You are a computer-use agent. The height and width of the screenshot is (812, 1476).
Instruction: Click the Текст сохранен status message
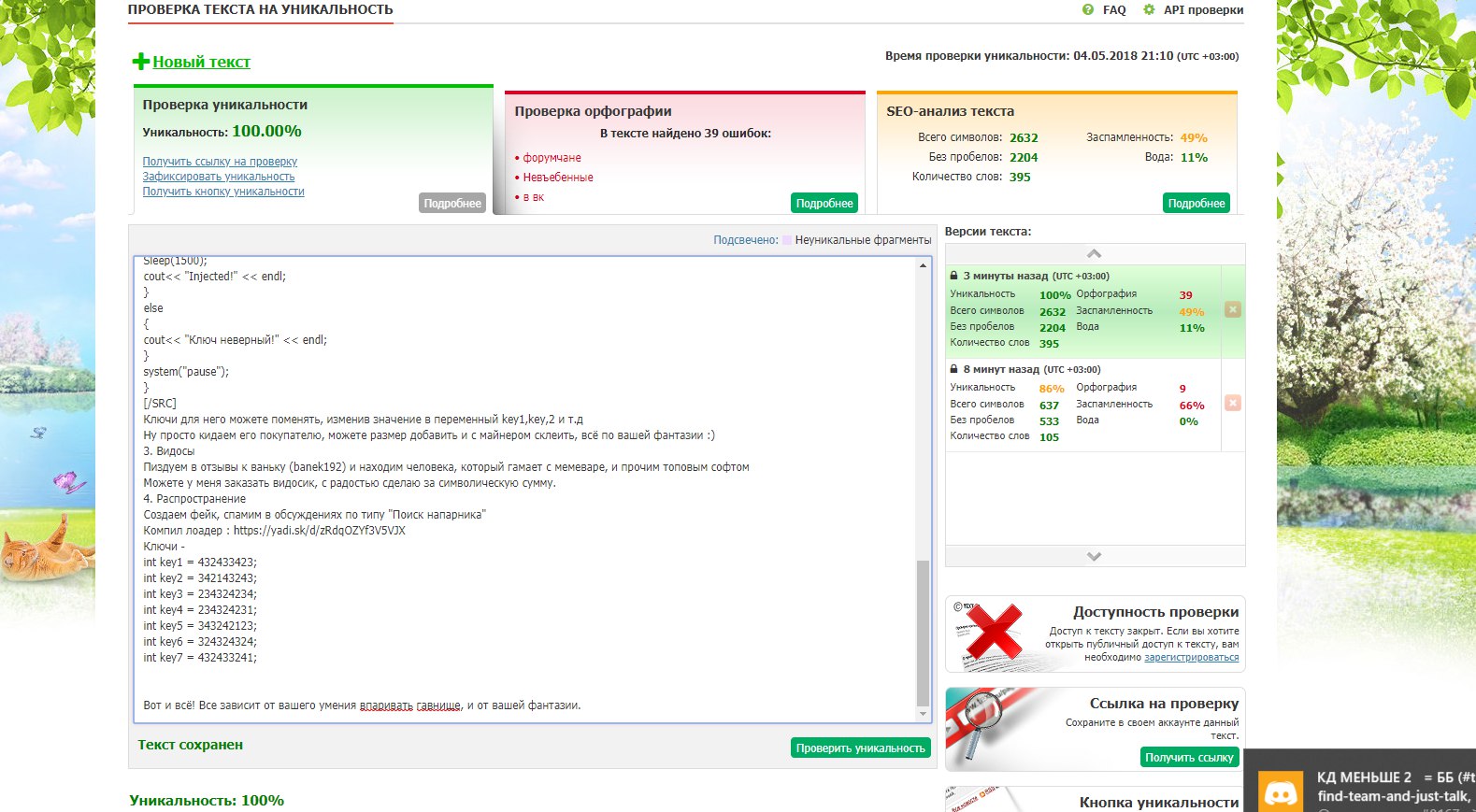click(191, 745)
